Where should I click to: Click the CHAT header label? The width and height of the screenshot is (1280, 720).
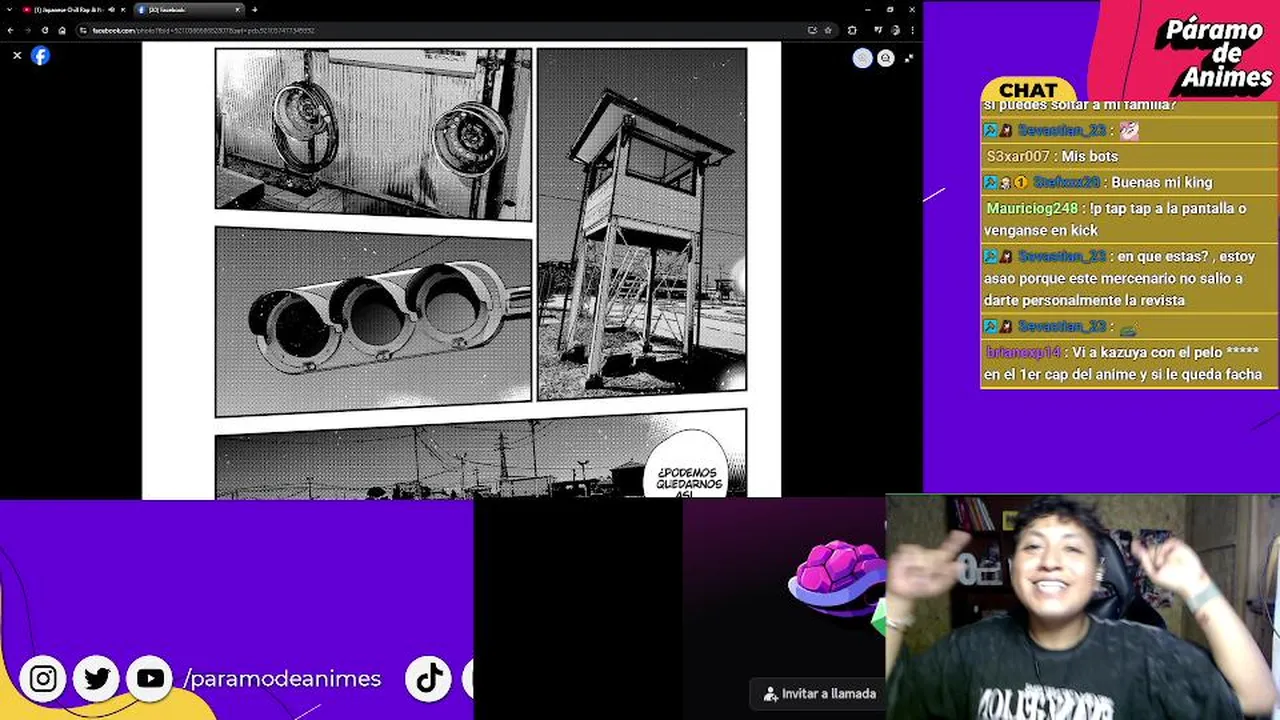(1028, 90)
